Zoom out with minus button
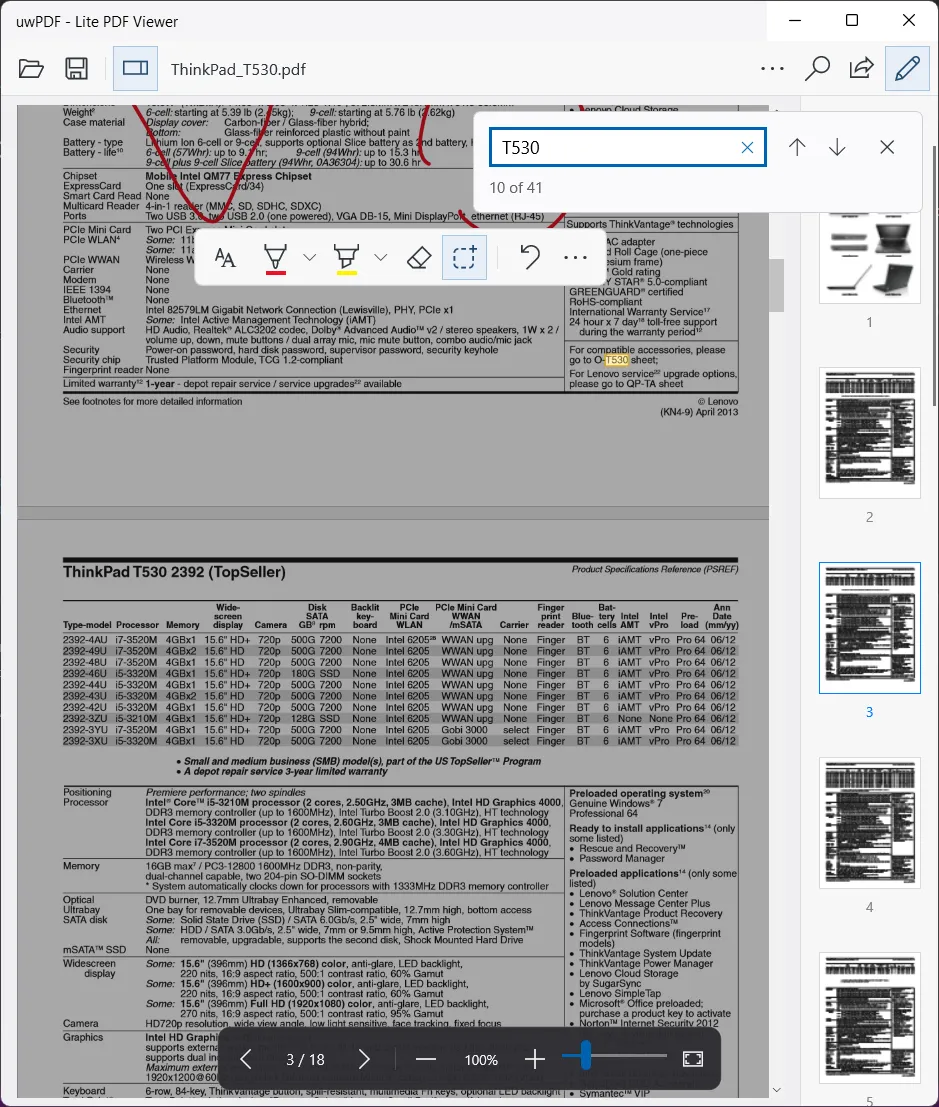The height and width of the screenshot is (1107, 939). coord(426,1059)
